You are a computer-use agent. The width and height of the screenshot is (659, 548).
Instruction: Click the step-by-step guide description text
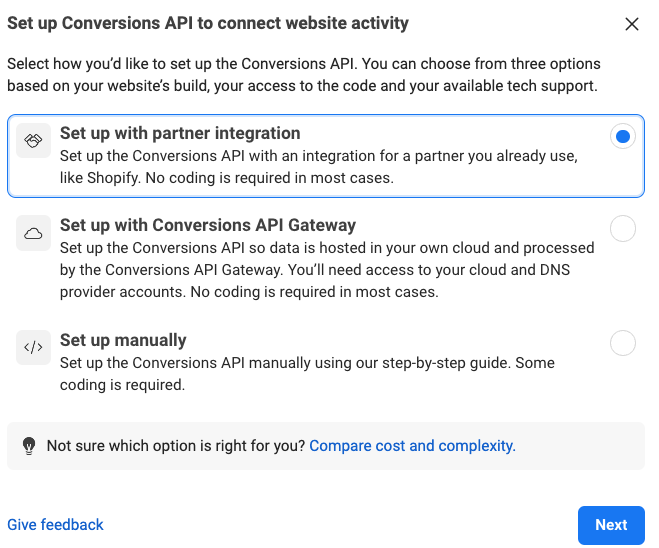[x=307, y=373]
